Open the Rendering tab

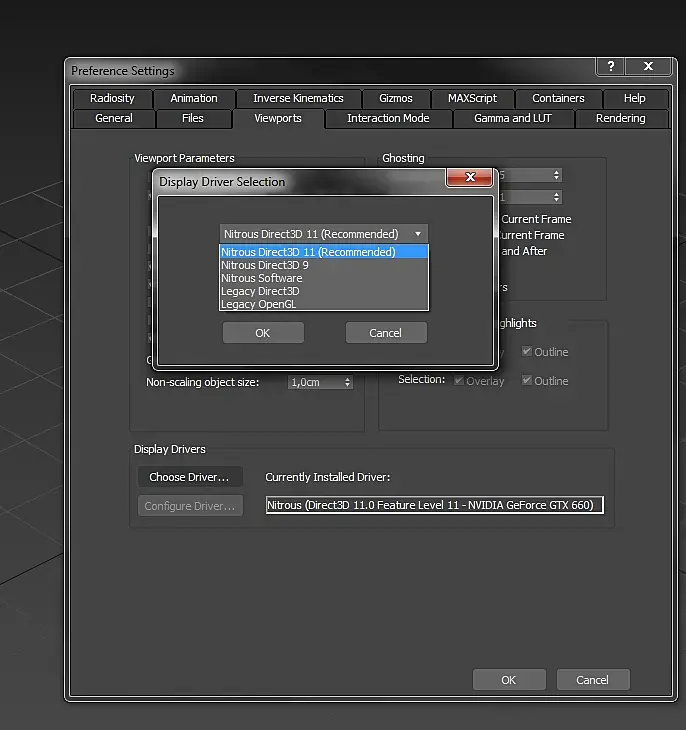621,118
